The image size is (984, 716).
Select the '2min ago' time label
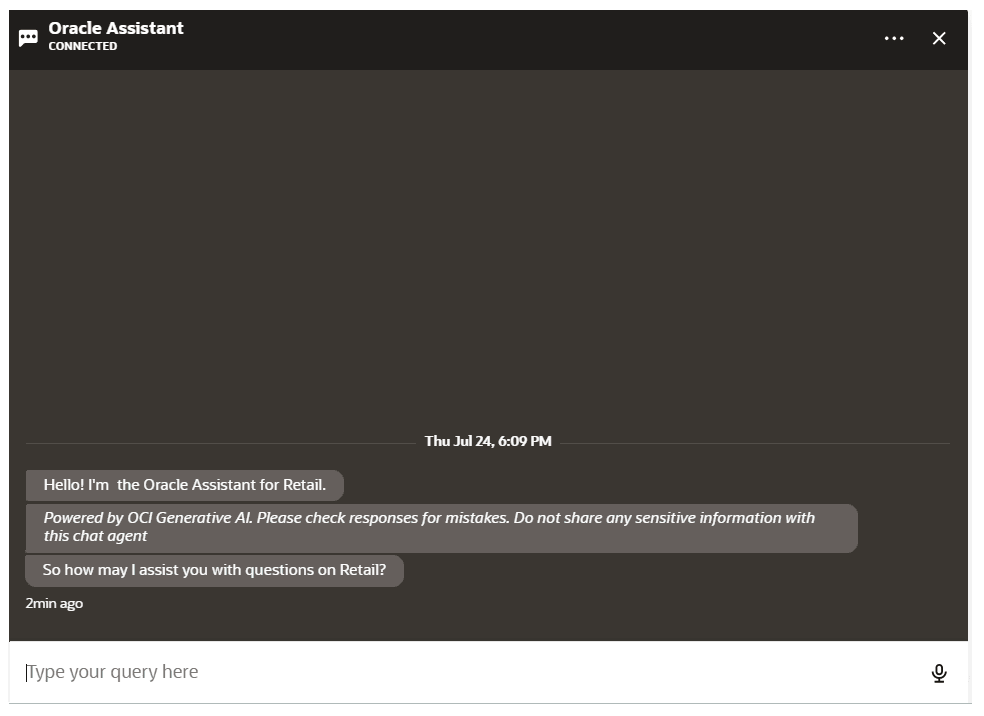pyautogui.click(x=54, y=603)
